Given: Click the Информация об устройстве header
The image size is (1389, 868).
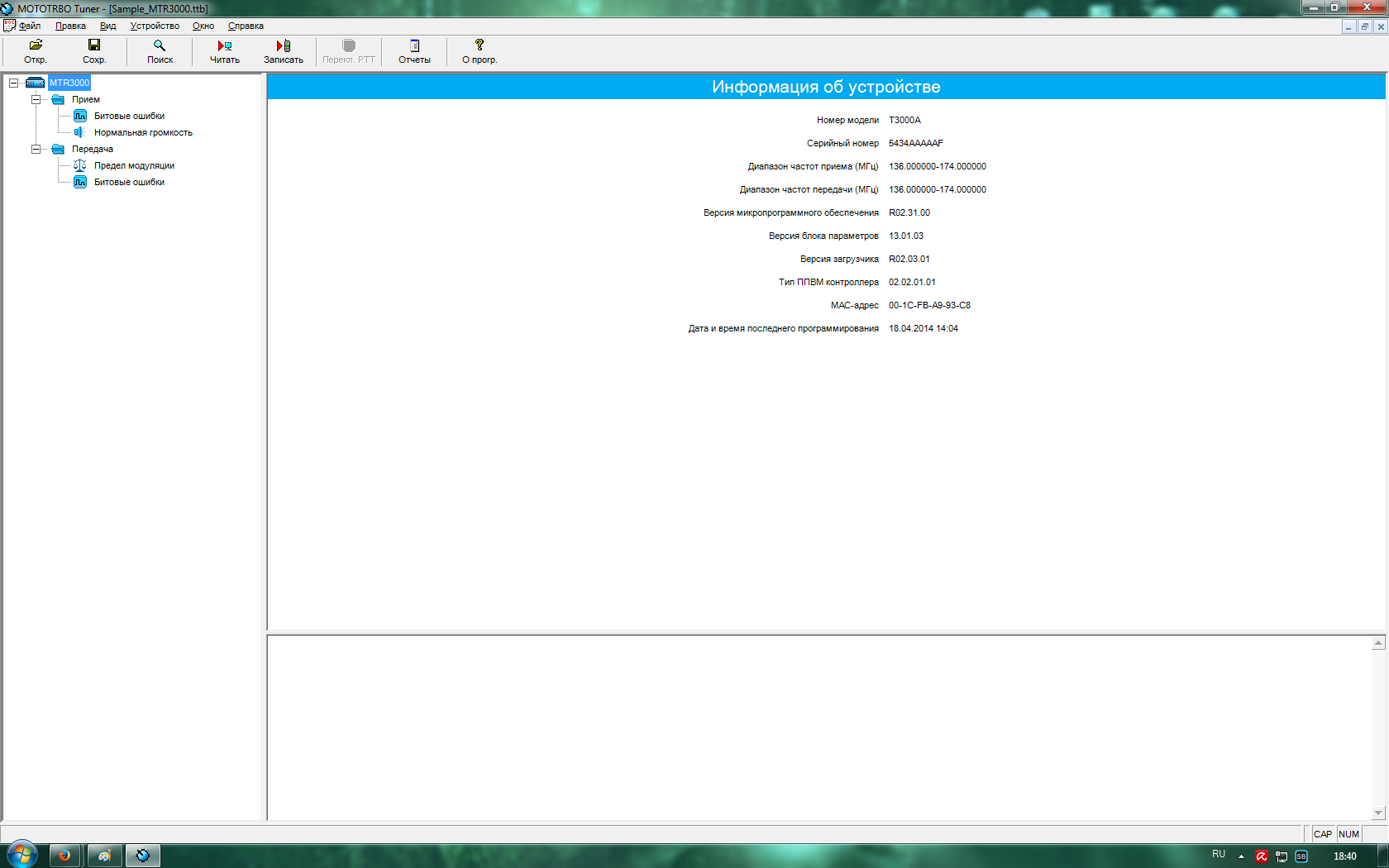Looking at the screenshot, I should point(826,87).
